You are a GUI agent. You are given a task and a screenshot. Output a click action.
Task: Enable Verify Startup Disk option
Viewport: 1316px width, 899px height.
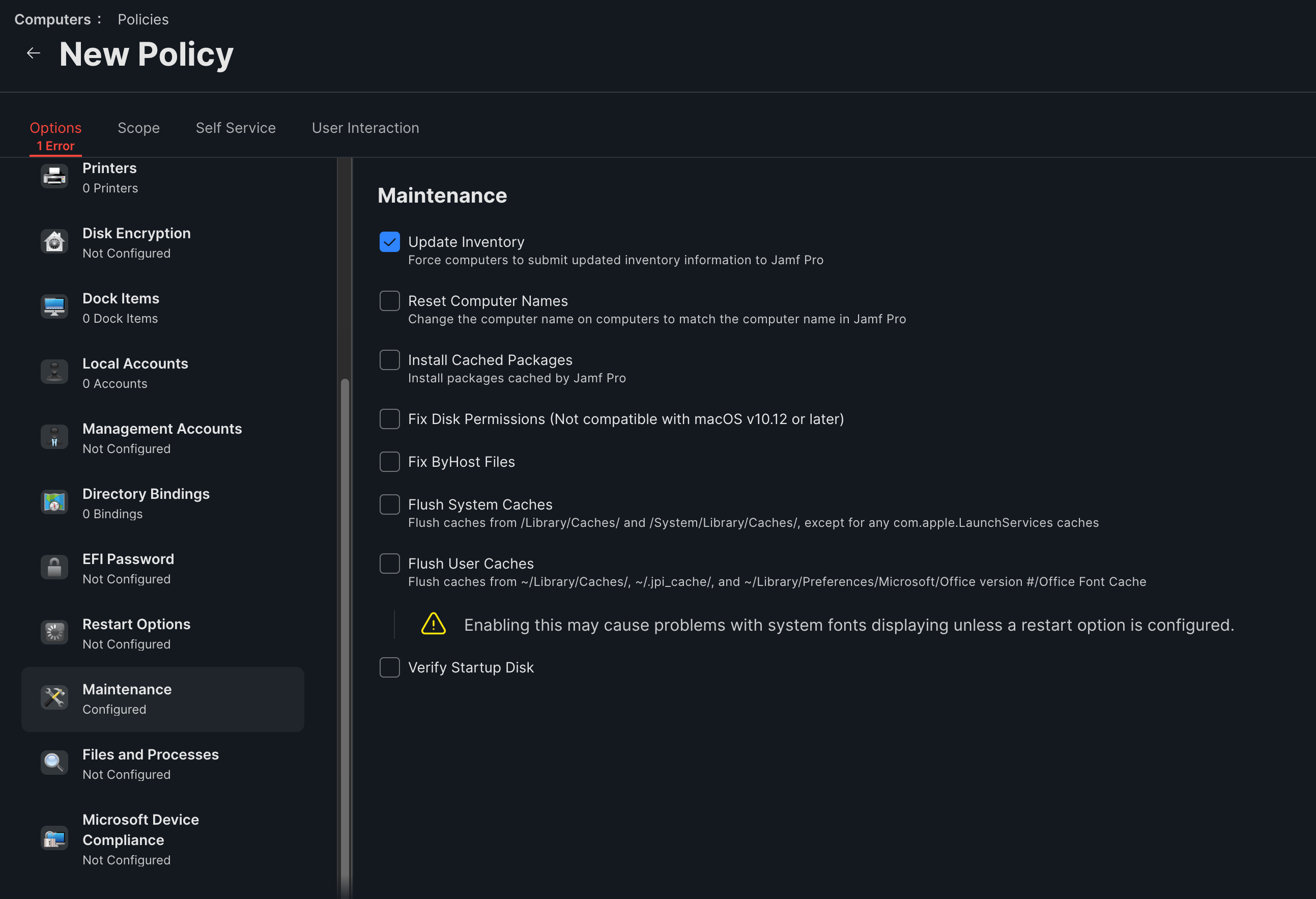click(x=390, y=667)
